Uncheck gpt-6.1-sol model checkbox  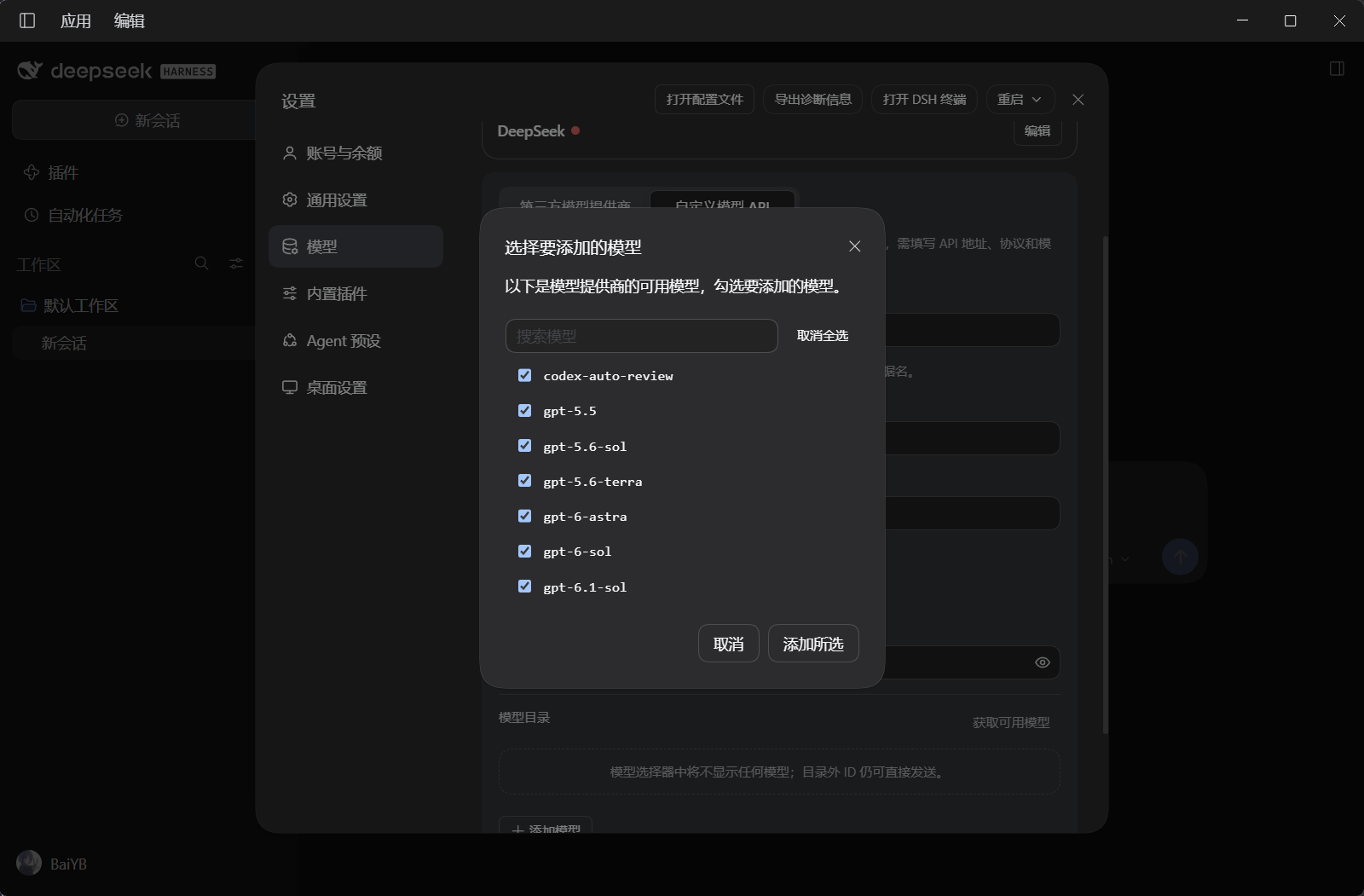click(x=524, y=587)
